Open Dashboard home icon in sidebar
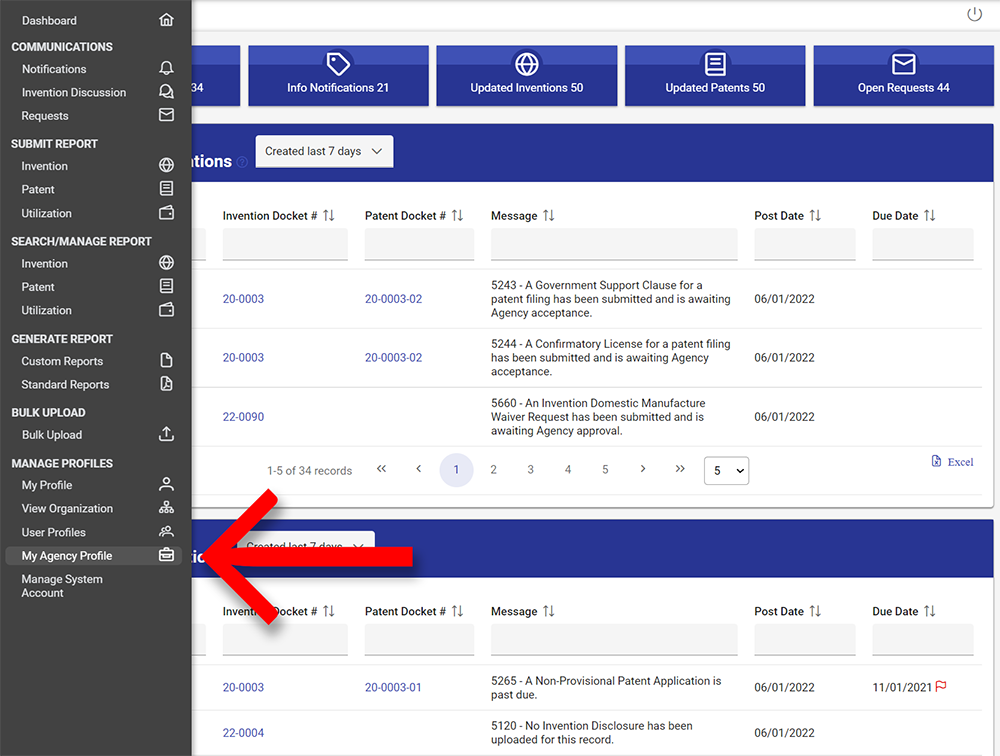Screen dimensions: 1000x756 click(x=166, y=20)
